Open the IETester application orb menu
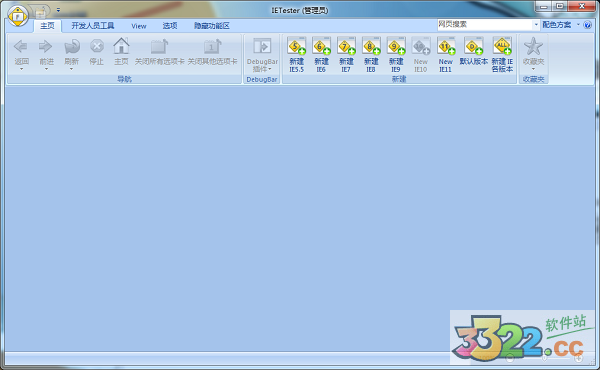 click(18, 16)
